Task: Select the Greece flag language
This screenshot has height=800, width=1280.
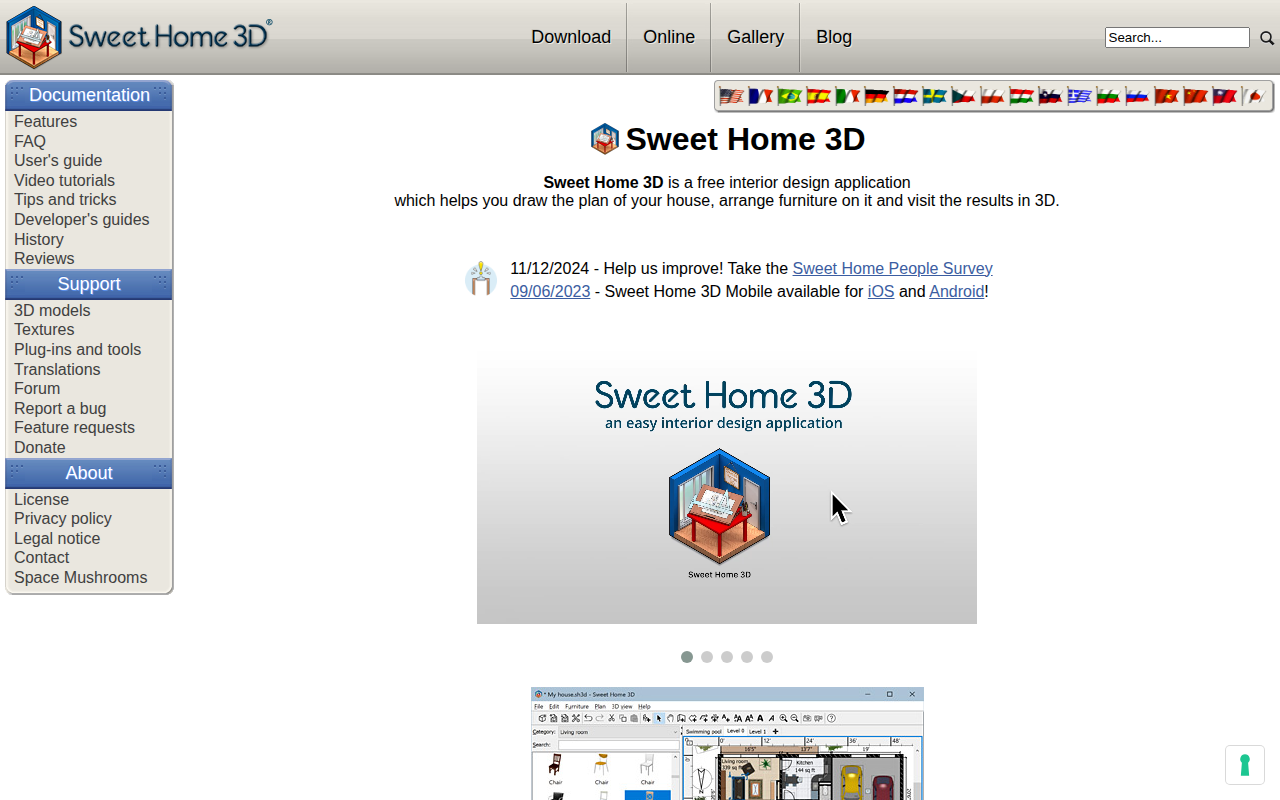Action: [x=1080, y=96]
